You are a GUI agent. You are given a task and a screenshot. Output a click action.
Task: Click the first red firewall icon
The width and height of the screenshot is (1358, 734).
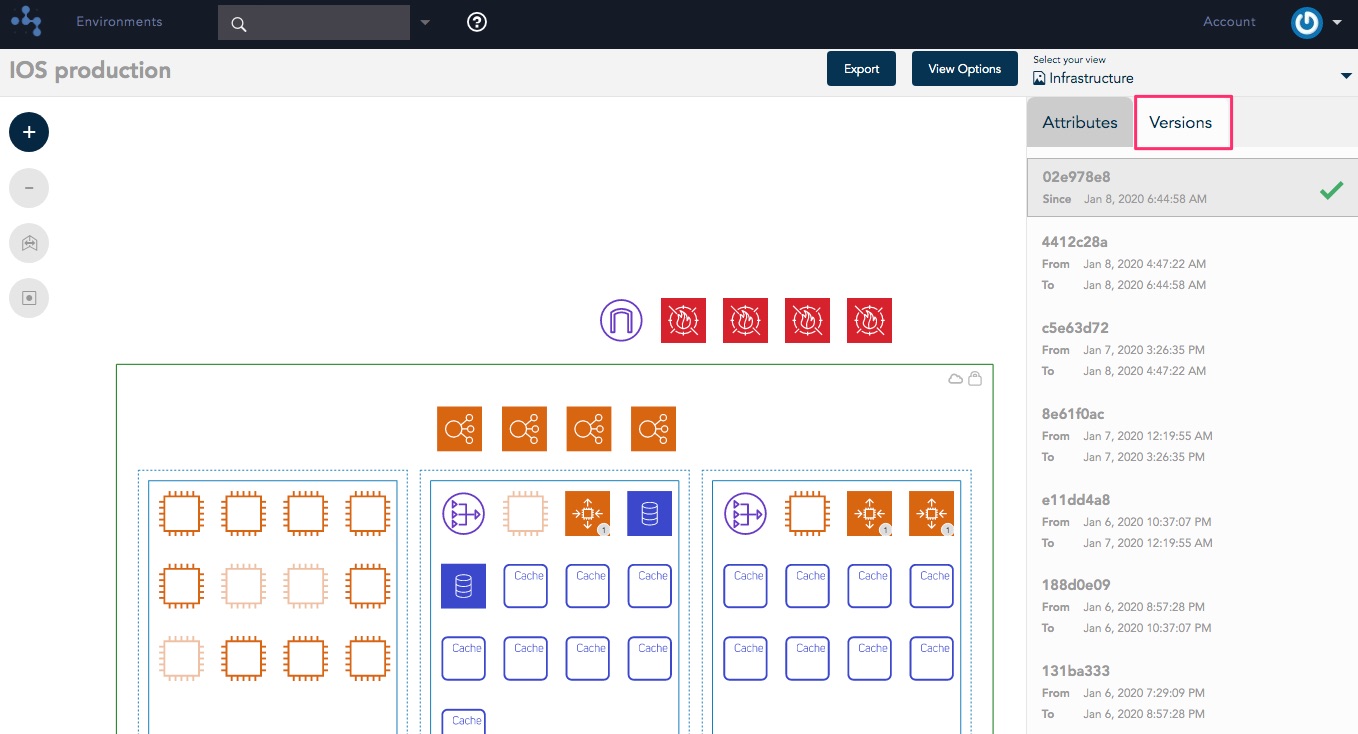(683, 320)
